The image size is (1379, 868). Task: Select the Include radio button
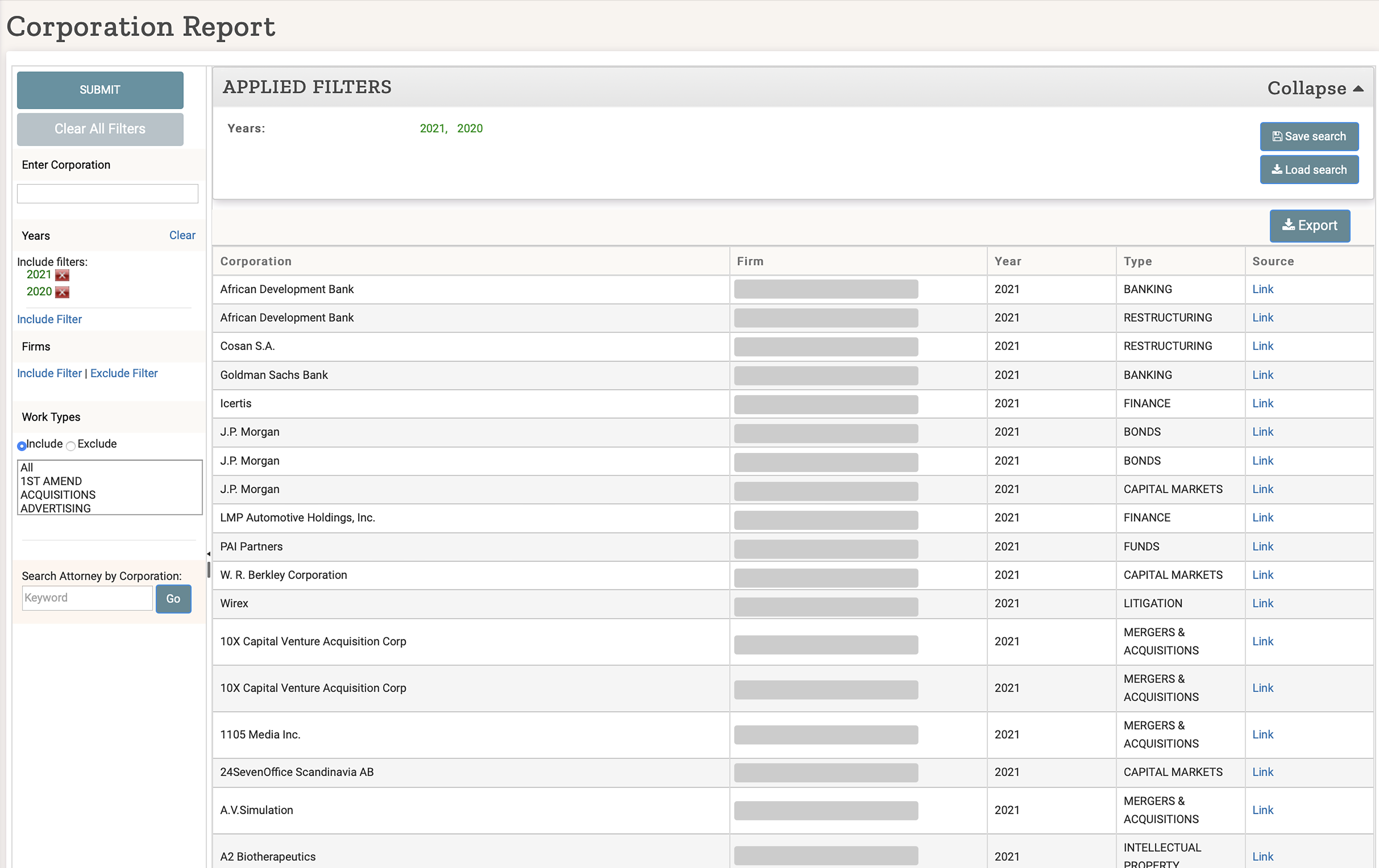(x=22, y=446)
